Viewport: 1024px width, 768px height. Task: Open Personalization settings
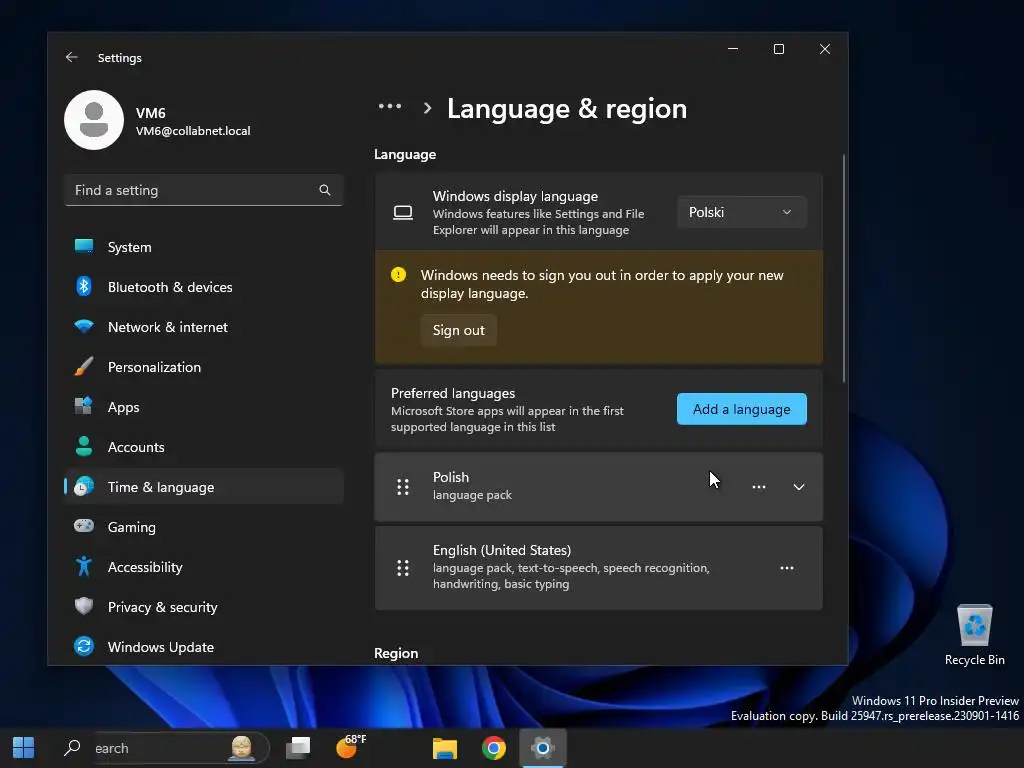[x=204, y=367]
